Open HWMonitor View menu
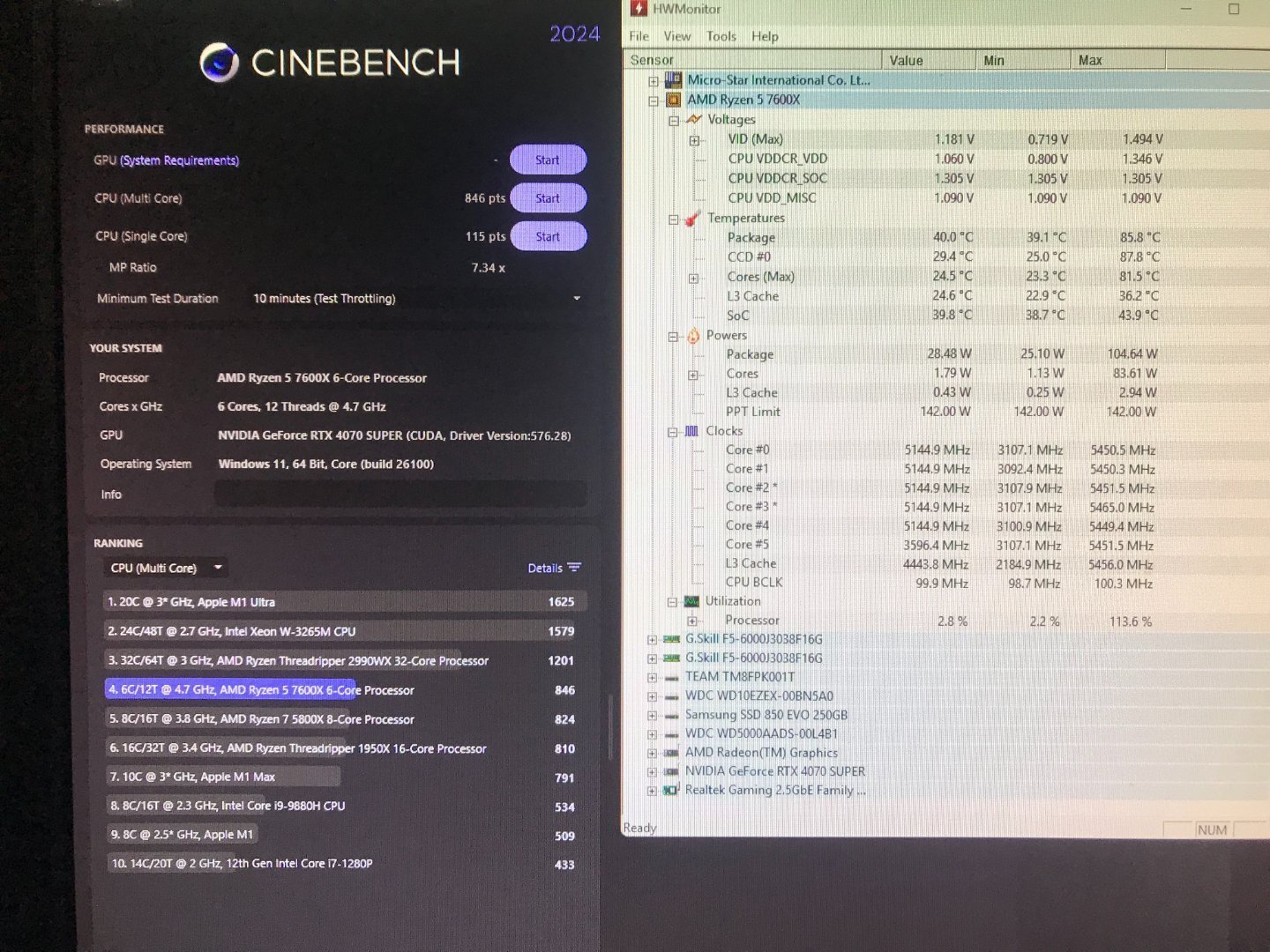Screen dimensions: 1270x952 point(677,36)
